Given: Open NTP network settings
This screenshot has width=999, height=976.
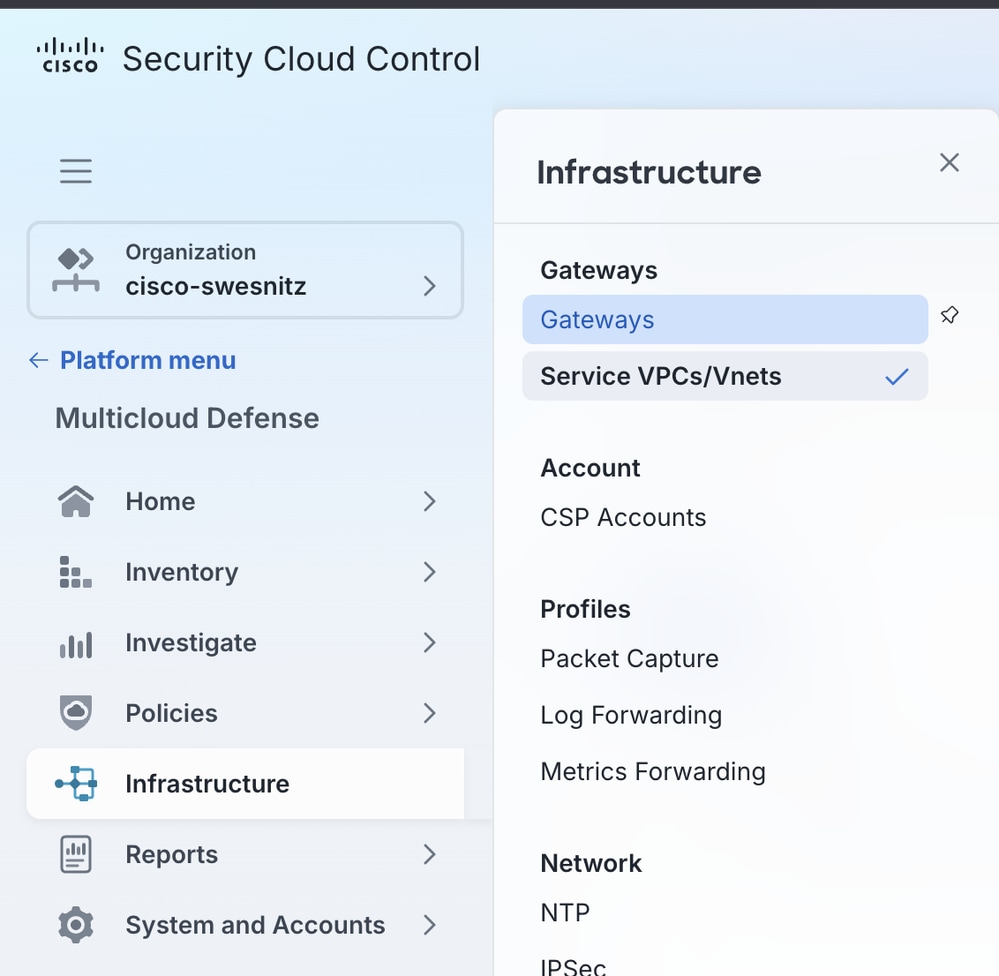Looking at the screenshot, I should pyautogui.click(x=565, y=913).
